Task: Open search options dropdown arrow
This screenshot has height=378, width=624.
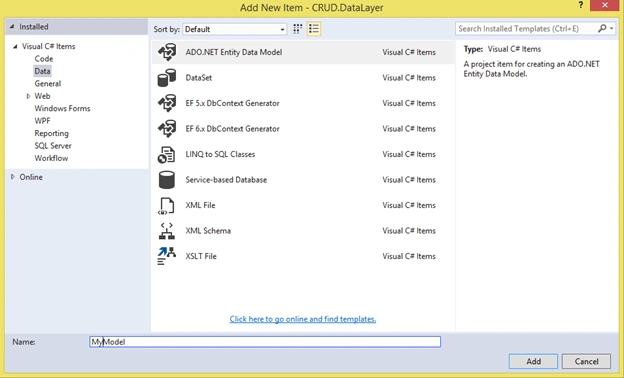Action: tap(612, 29)
